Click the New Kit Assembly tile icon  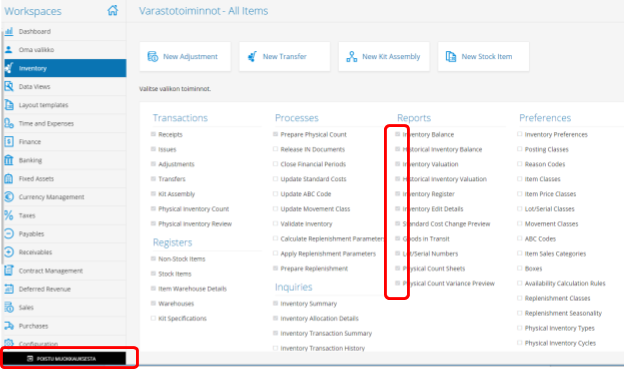(x=351, y=57)
